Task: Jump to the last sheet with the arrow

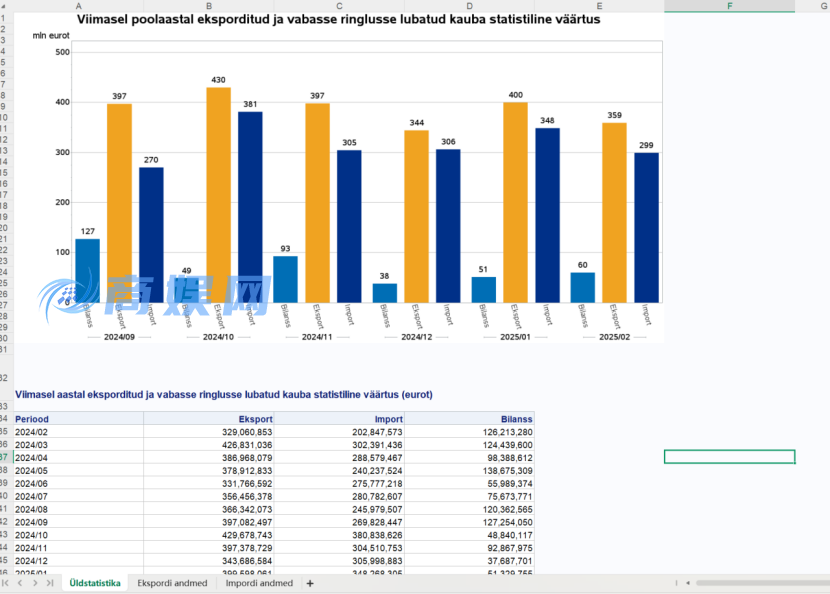Action: [49, 583]
